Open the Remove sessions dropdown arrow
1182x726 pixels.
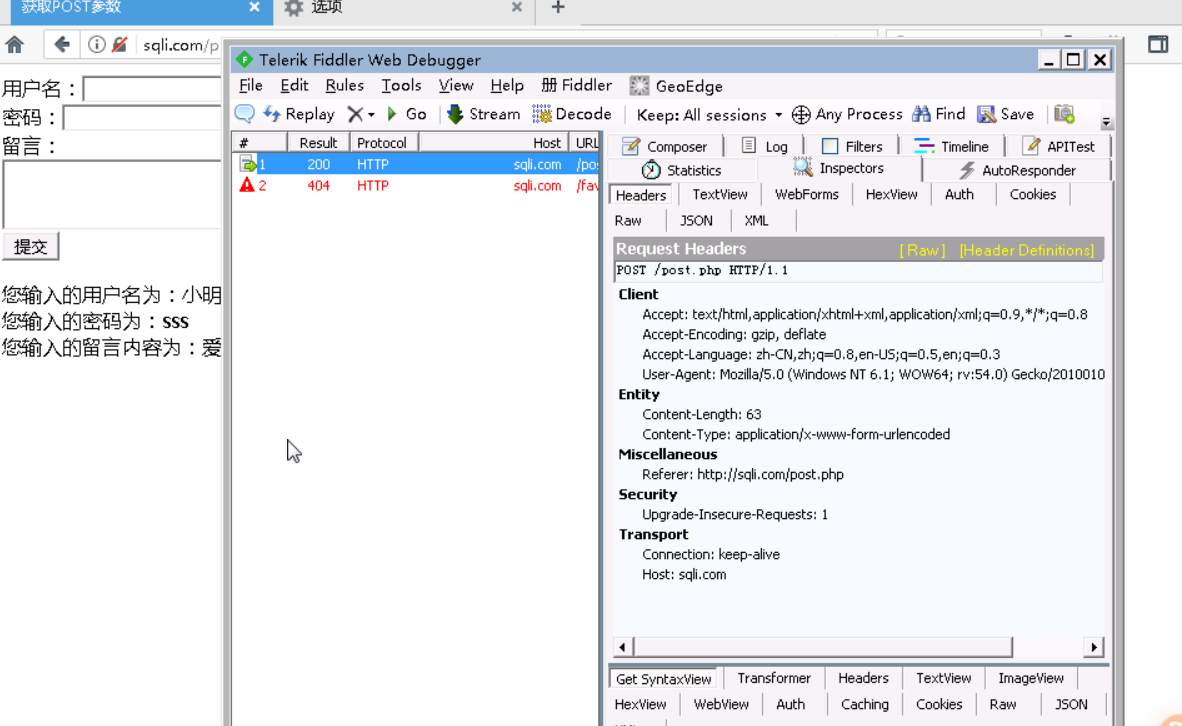pyautogui.click(x=371, y=115)
